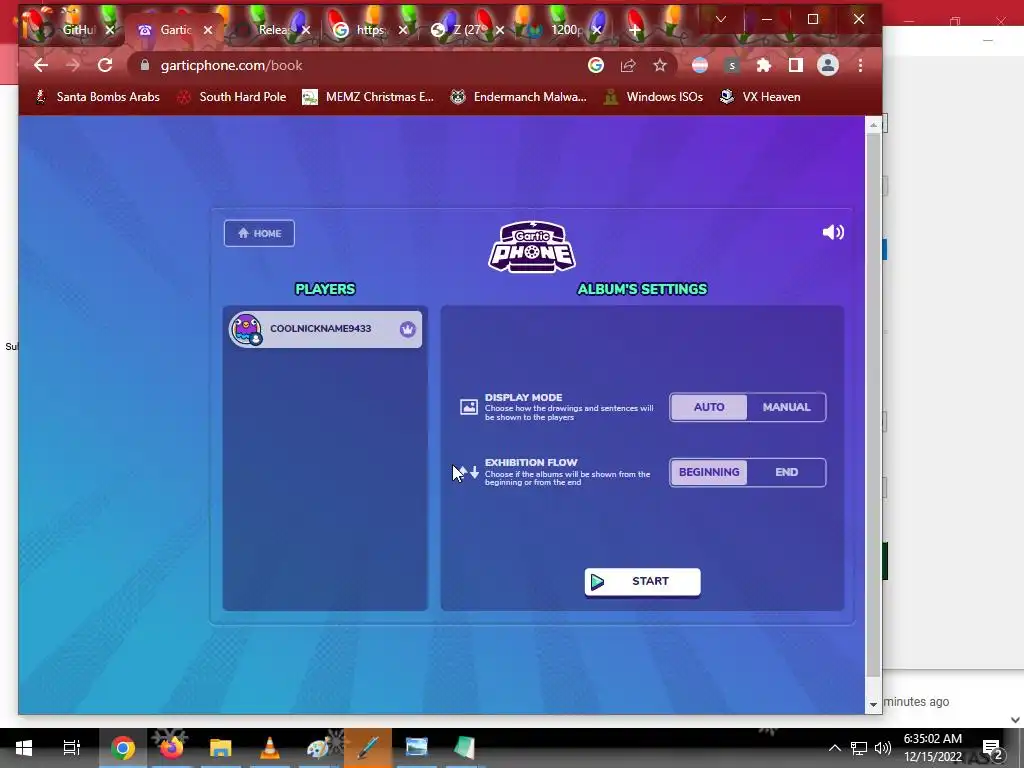Open a new tab with plus button

(634, 30)
